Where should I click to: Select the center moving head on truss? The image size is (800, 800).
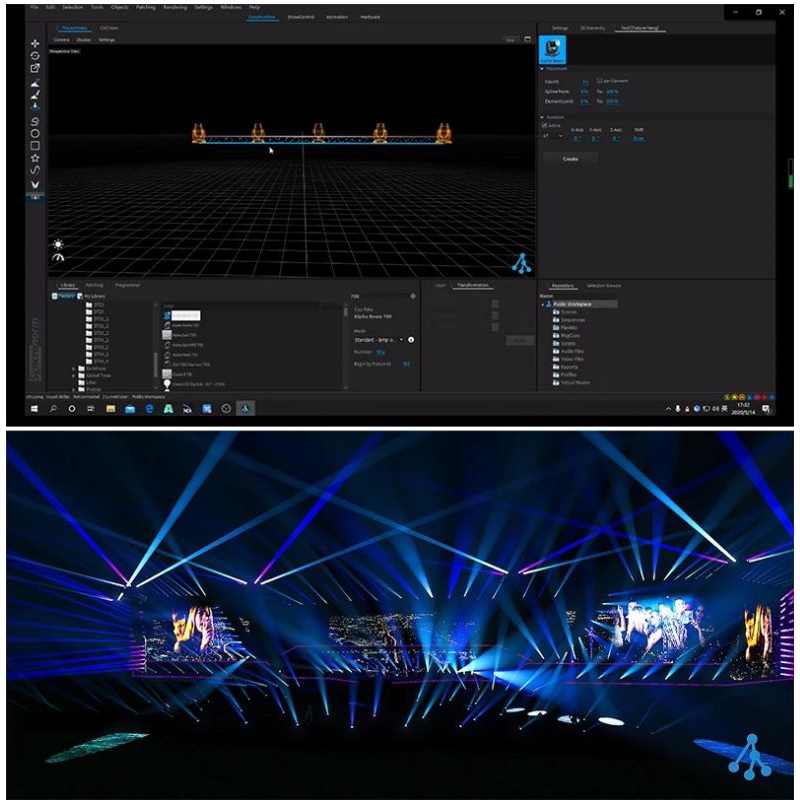318,132
